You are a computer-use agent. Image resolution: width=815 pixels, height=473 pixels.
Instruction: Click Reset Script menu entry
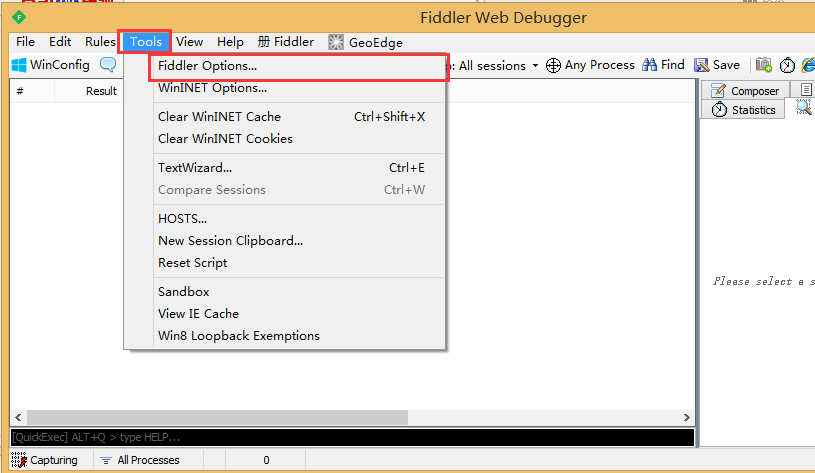pyautogui.click(x=299, y=262)
